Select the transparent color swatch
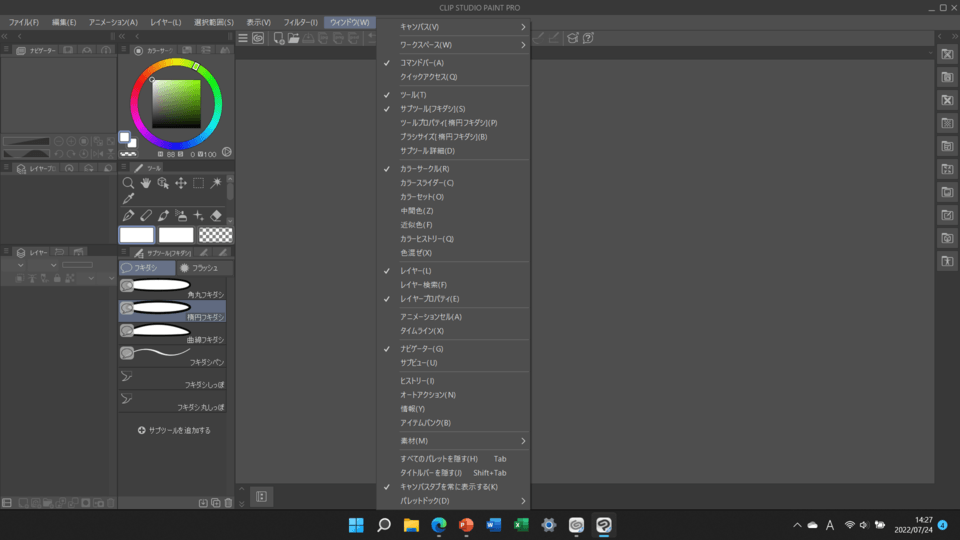The height and width of the screenshot is (540, 960). click(x=216, y=235)
